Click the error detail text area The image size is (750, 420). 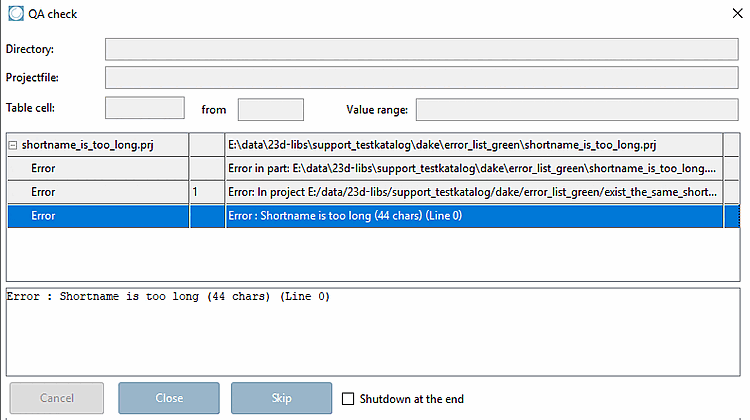[x=373, y=332]
